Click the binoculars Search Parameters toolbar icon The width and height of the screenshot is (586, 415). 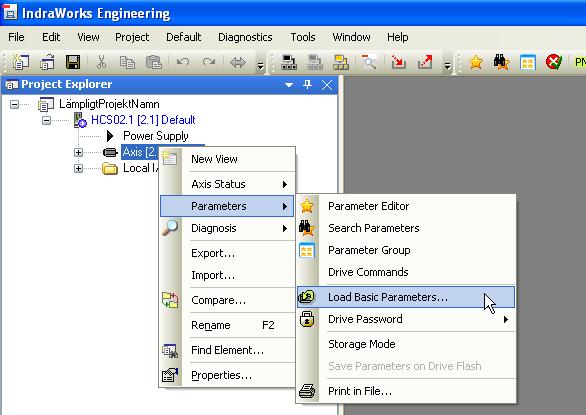point(501,62)
